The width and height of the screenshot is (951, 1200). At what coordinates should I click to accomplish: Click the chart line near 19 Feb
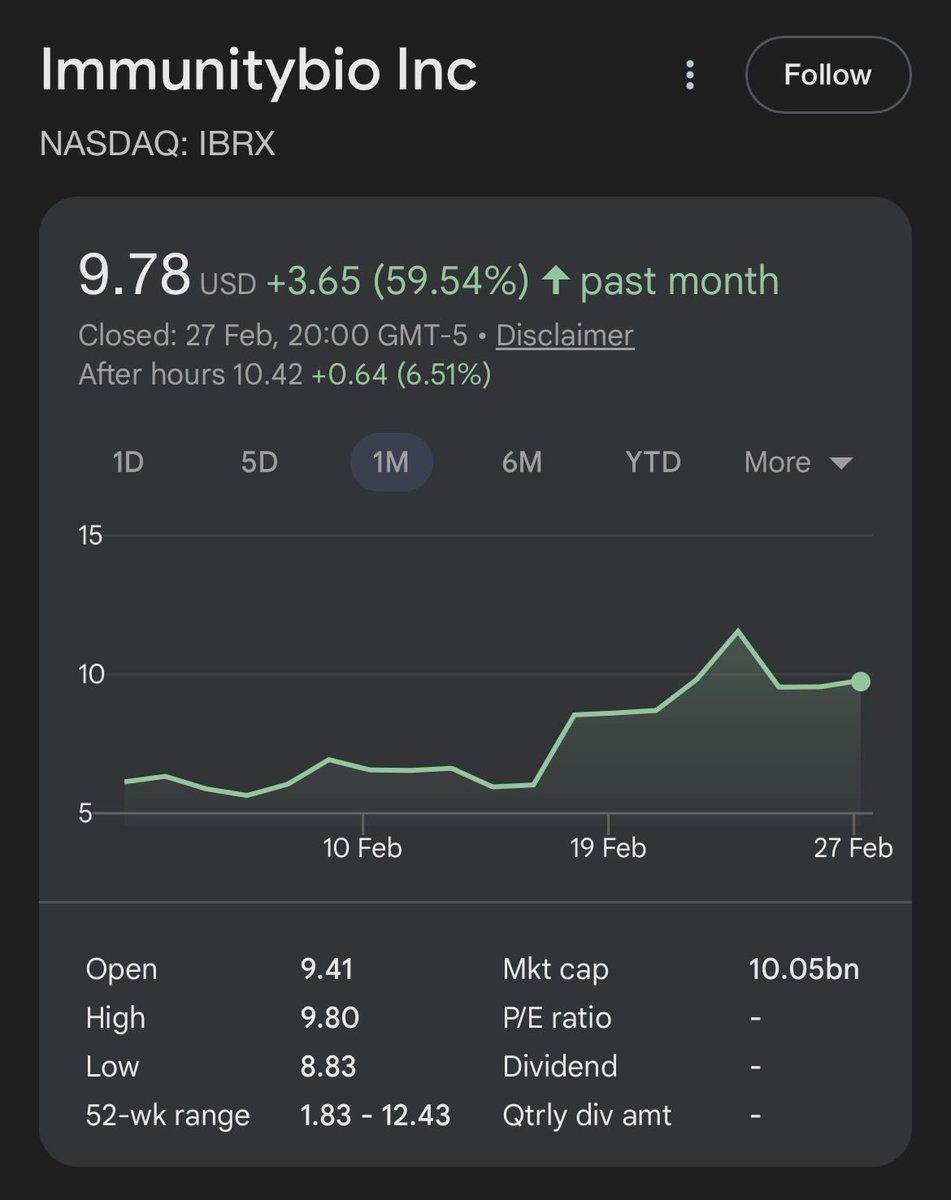coord(611,714)
